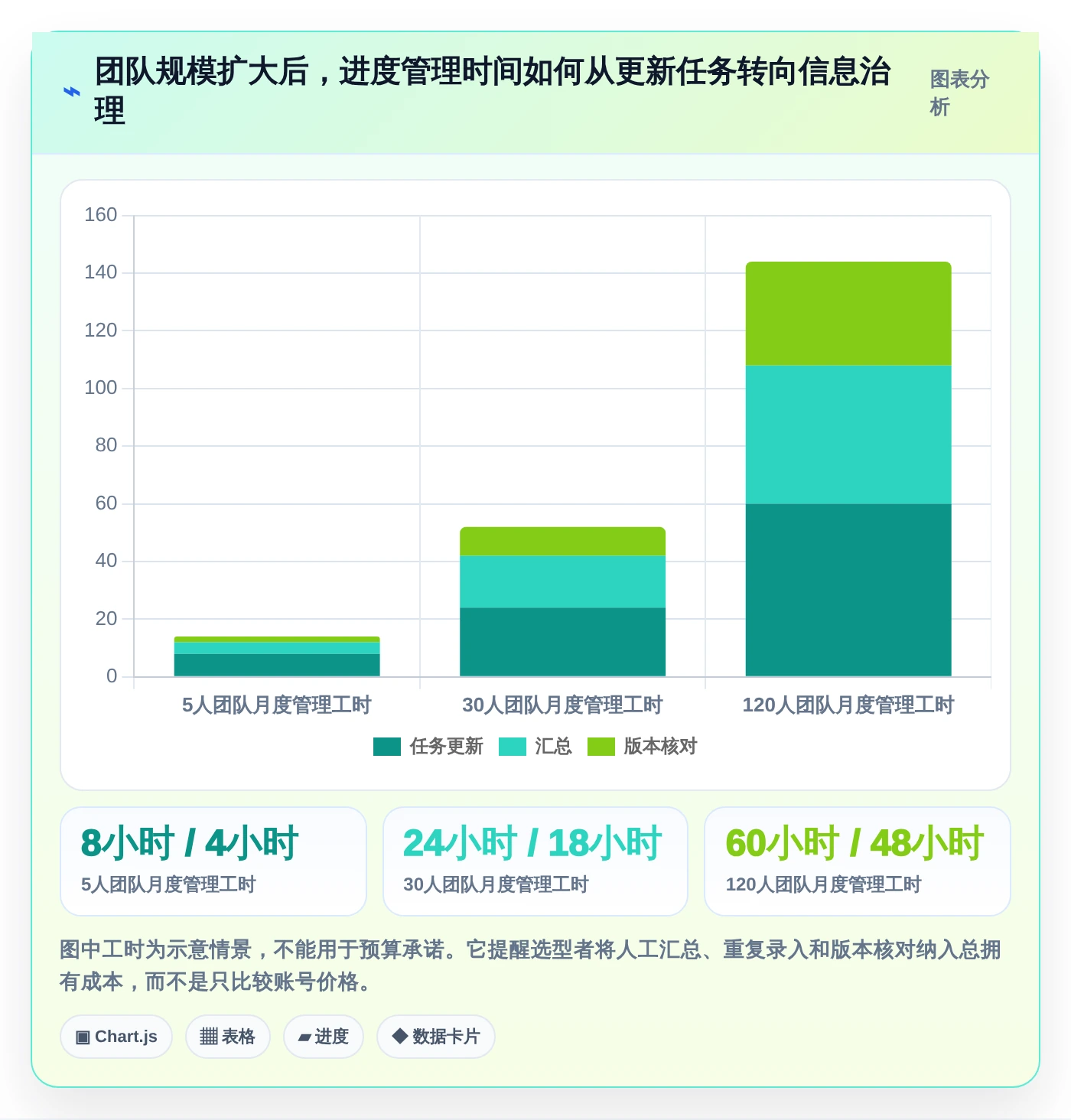1071x1120 pixels.
Task: Toggle 版本核对 legend color swatch
Action: click(601, 747)
